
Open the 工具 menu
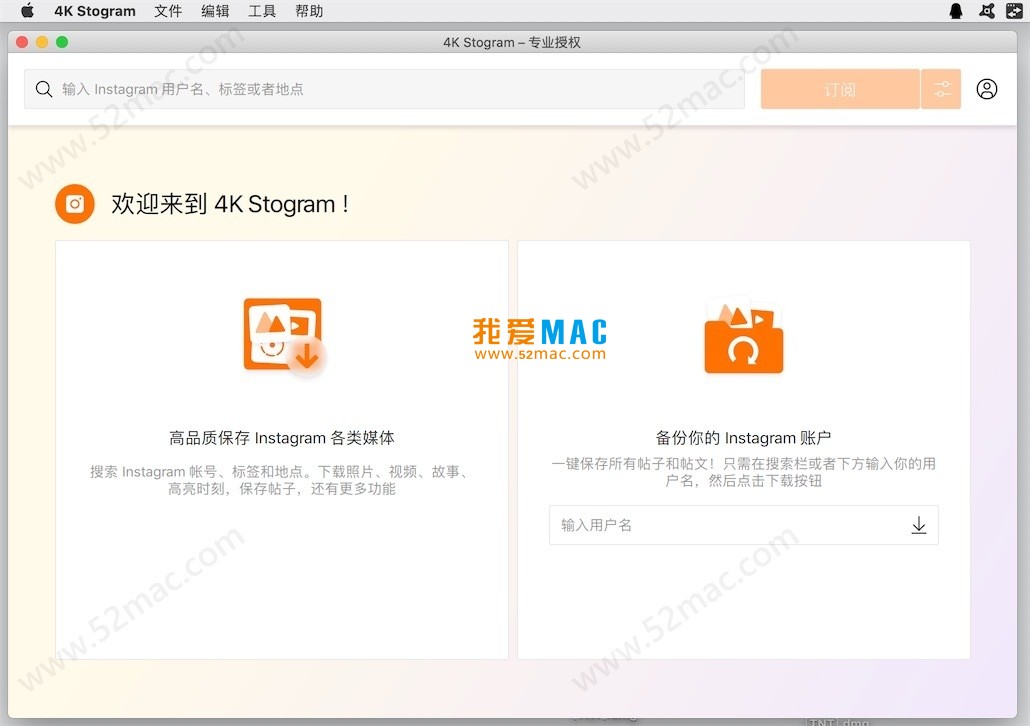[x=262, y=11]
